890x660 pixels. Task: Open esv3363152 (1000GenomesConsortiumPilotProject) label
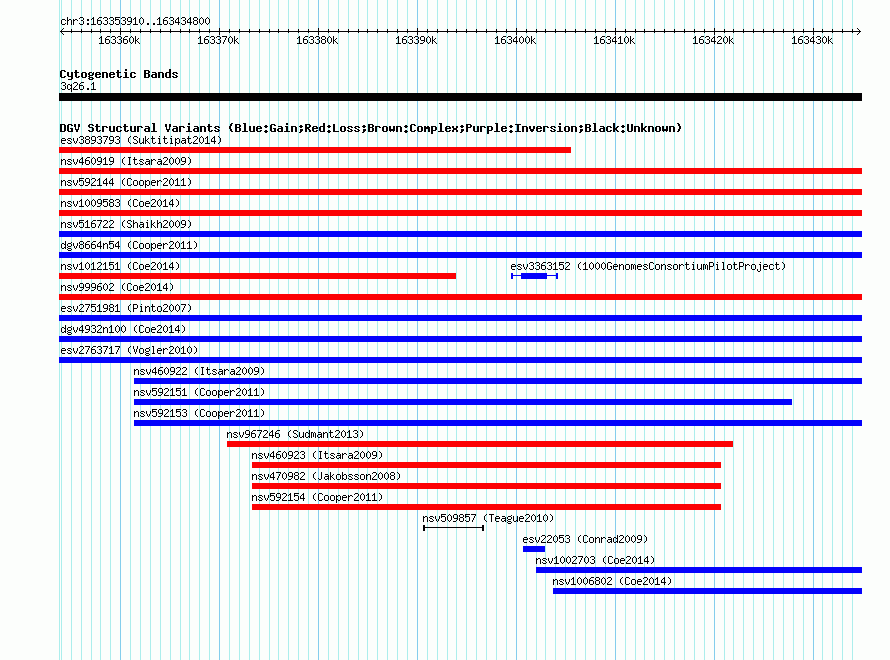[648, 266]
